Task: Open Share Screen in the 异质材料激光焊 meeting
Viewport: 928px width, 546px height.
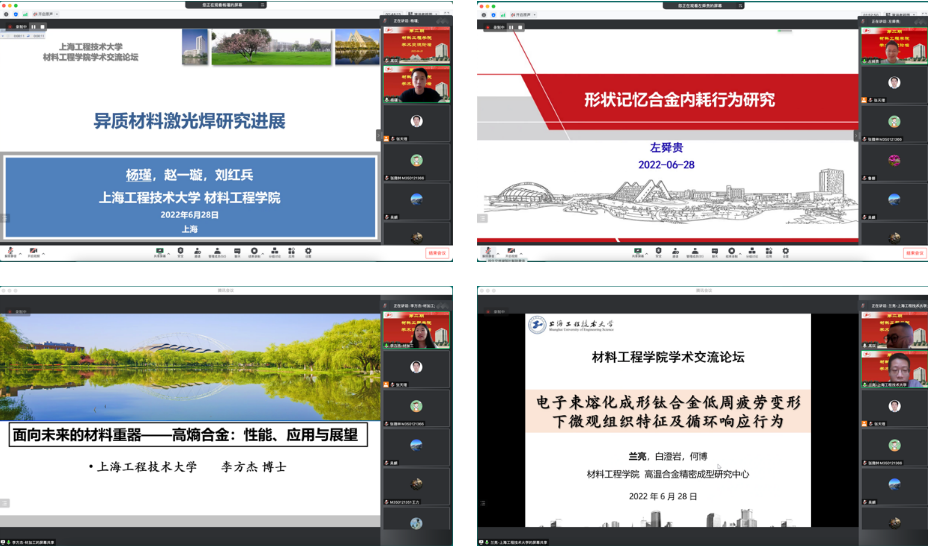Action: [159, 252]
